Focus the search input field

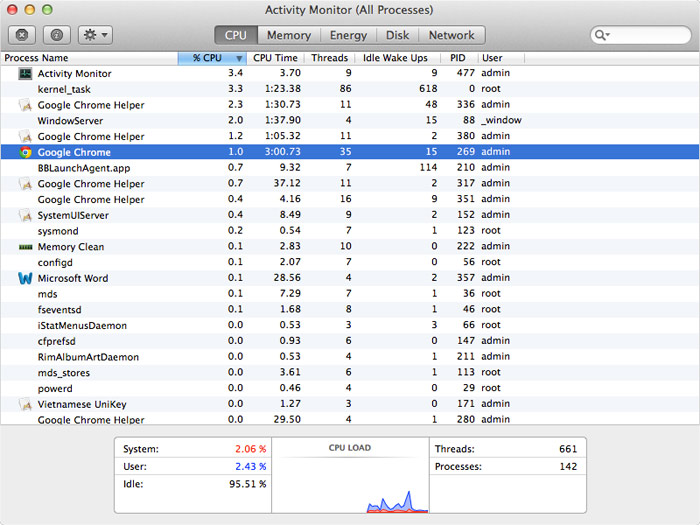tap(641, 35)
